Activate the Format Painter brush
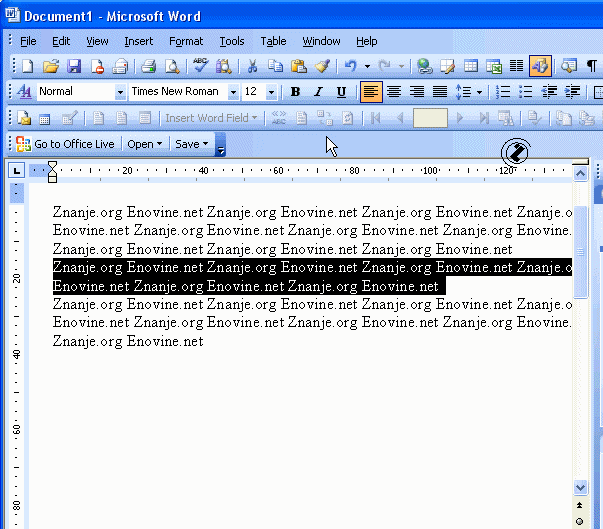The image size is (603, 529). click(x=322, y=67)
